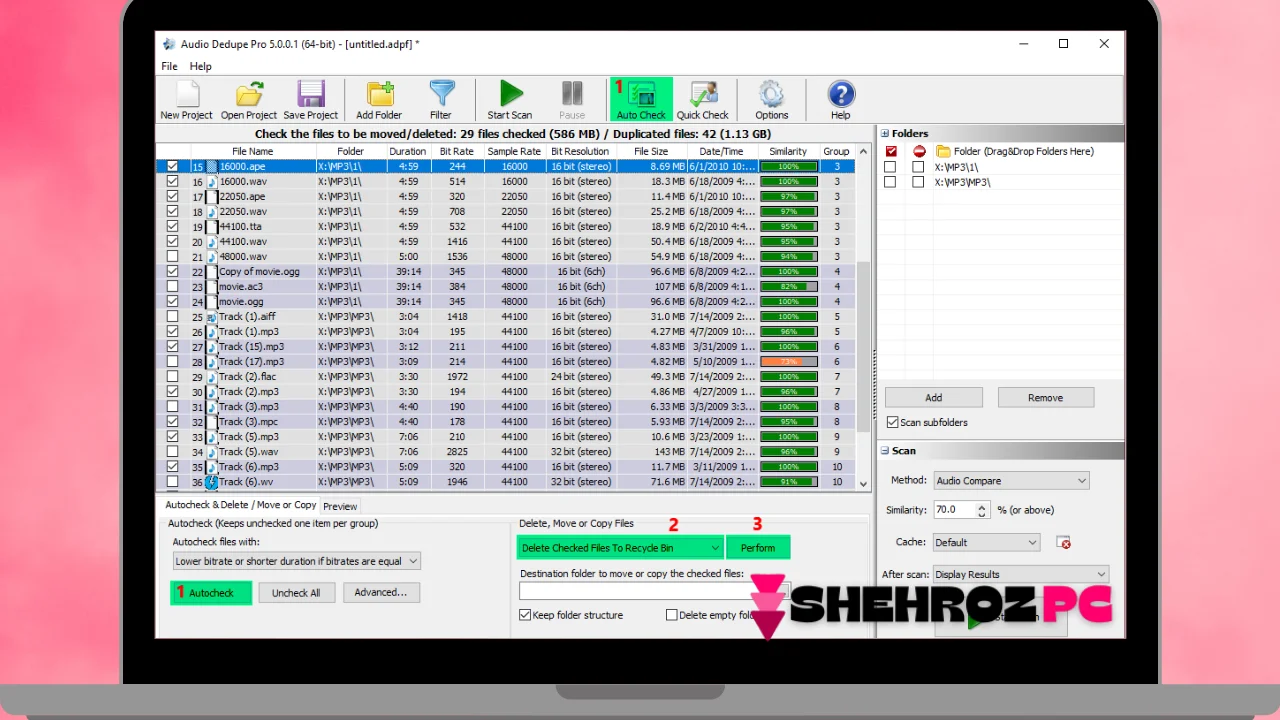Sort by the Similarity column header
The image size is (1280, 720).
point(788,151)
